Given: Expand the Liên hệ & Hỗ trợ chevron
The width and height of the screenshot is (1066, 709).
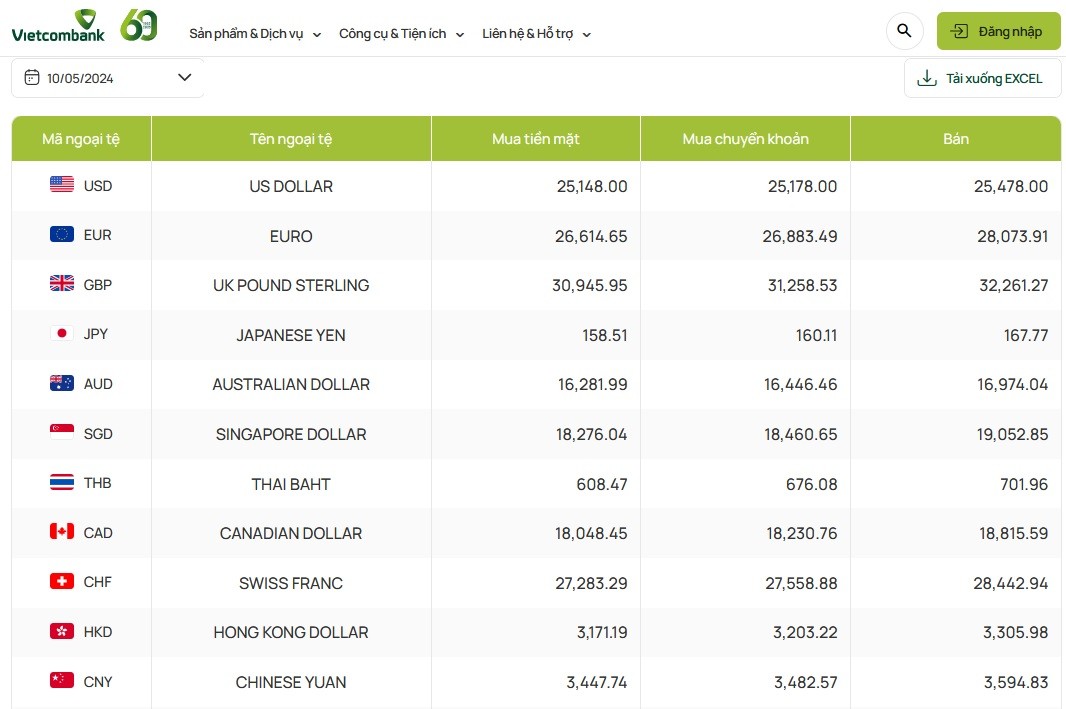Looking at the screenshot, I should [586, 35].
